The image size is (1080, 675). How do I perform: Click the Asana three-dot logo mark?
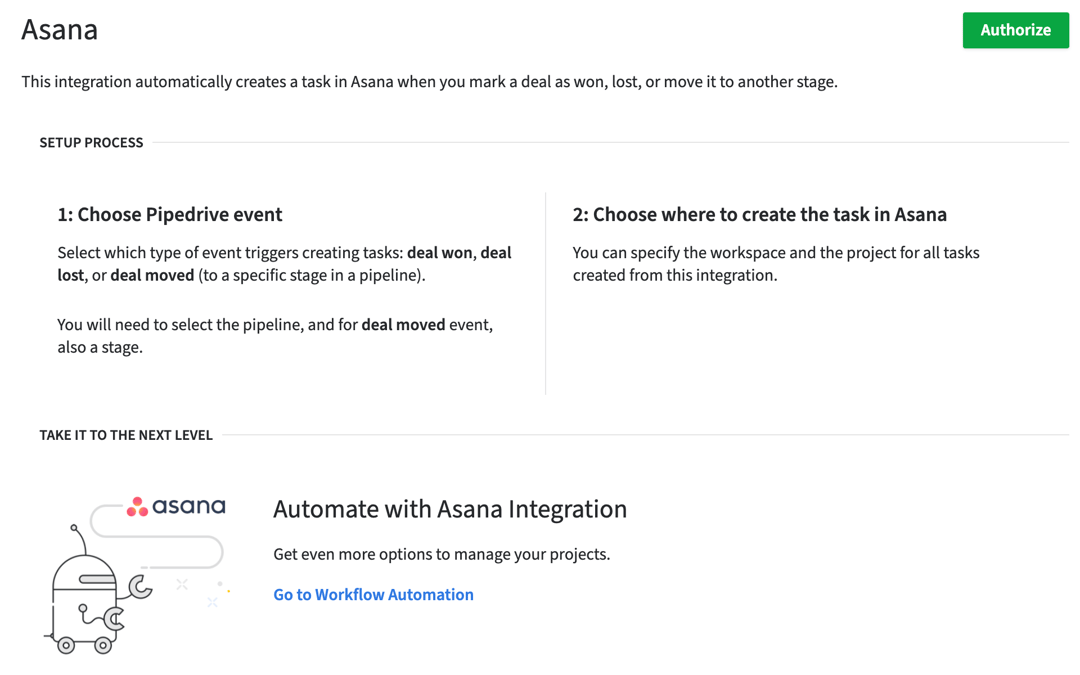(137, 506)
